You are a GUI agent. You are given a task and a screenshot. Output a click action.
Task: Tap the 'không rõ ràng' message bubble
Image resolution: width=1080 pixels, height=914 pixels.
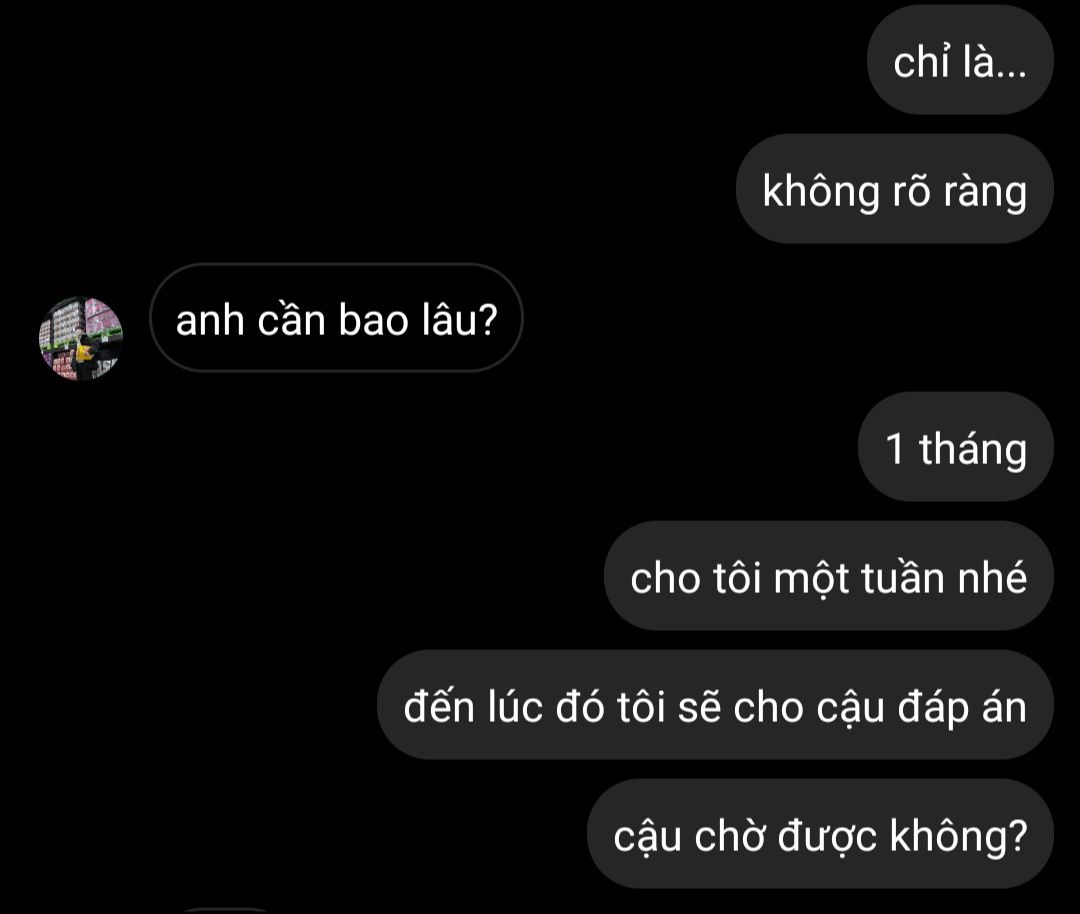(895, 189)
